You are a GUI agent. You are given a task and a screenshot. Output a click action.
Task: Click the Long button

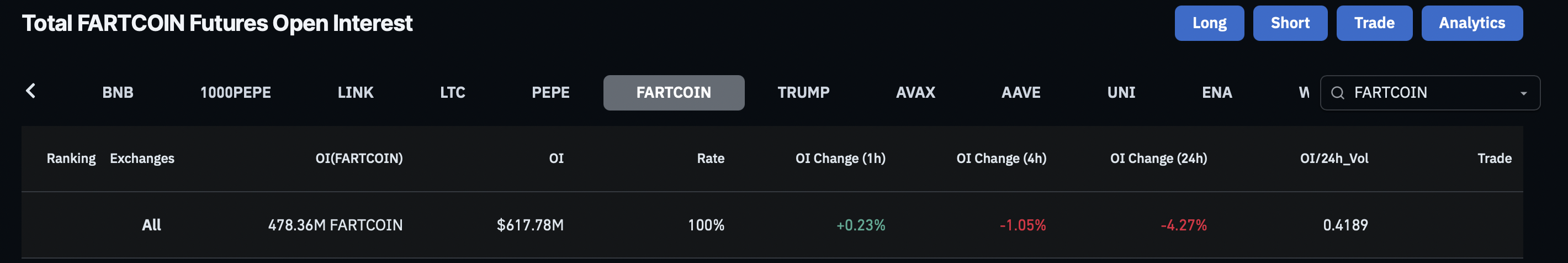click(x=1209, y=23)
